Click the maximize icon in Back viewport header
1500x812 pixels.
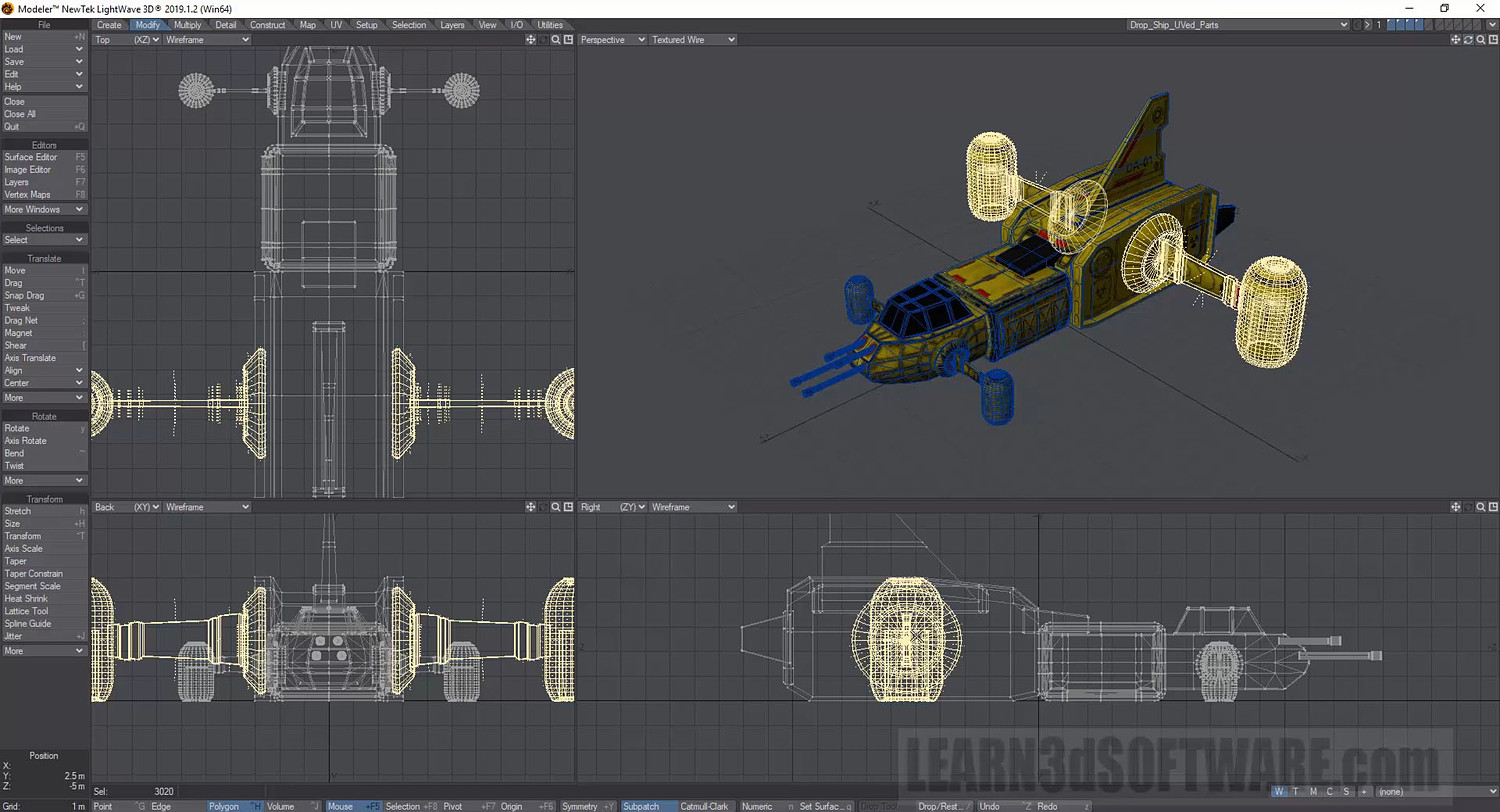[569, 507]
